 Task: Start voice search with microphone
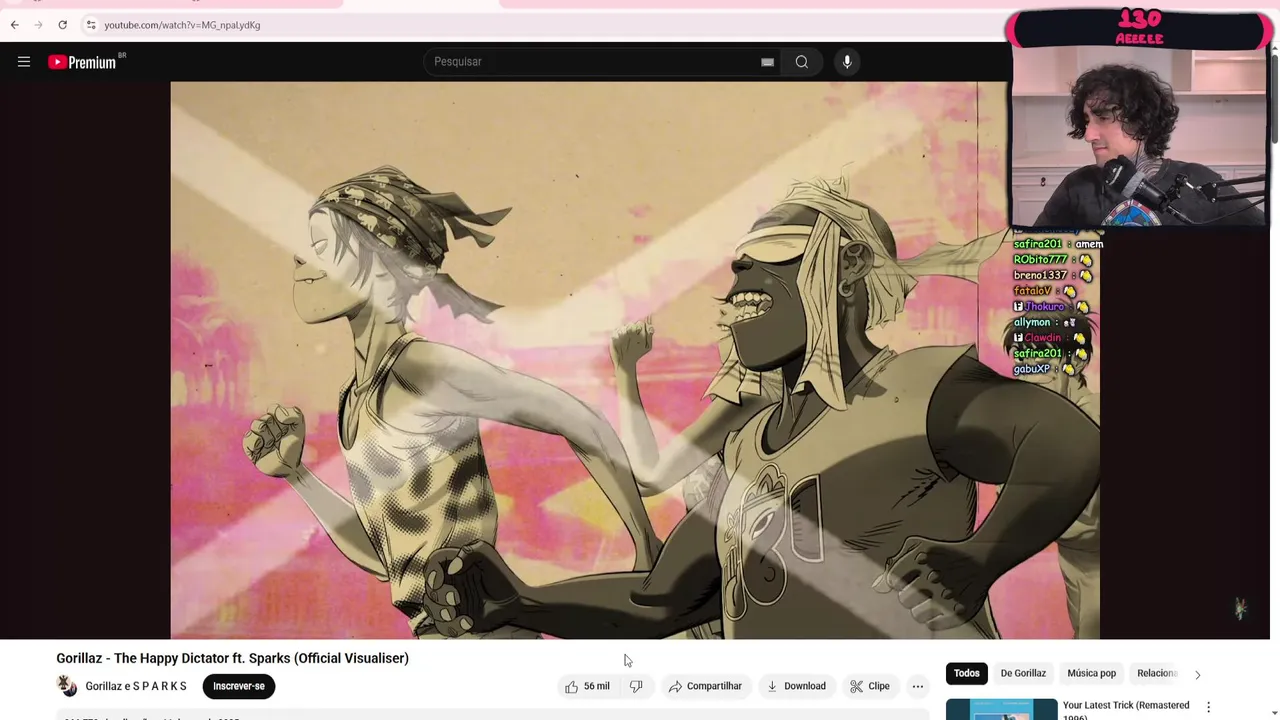point(847,62)
